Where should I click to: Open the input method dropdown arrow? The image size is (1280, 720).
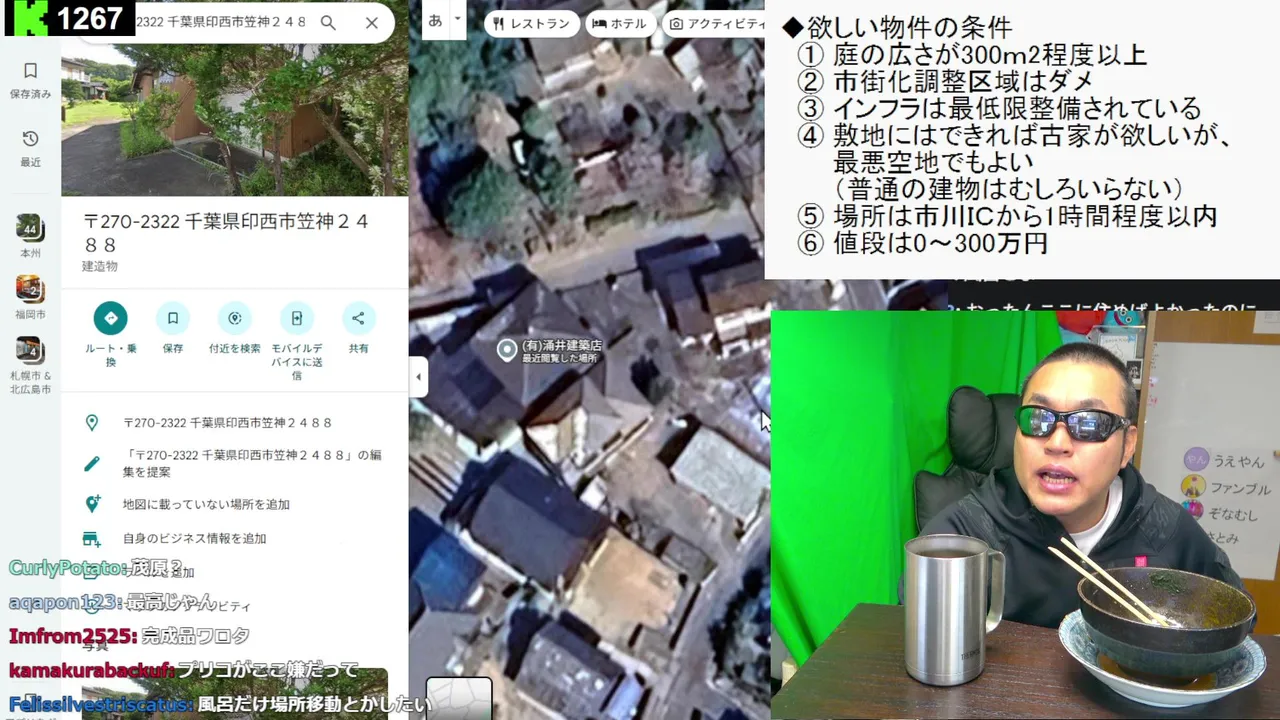[458, 19]
